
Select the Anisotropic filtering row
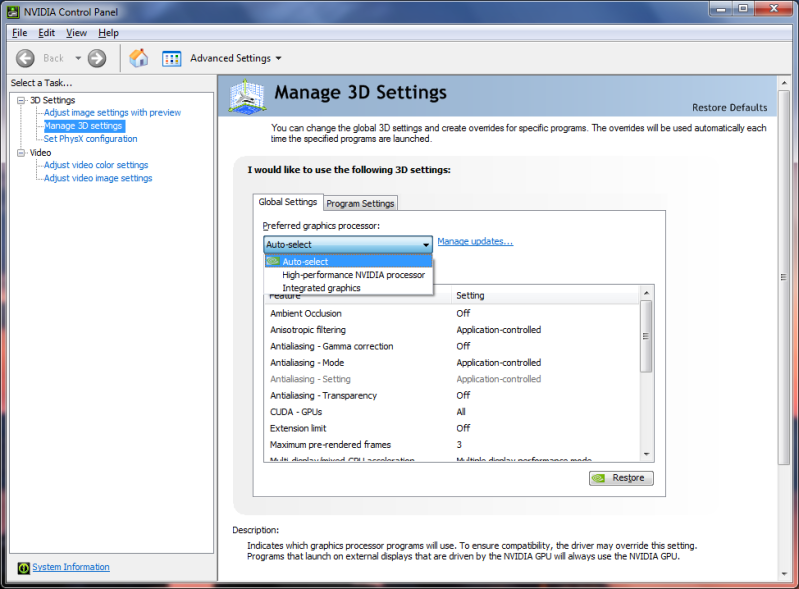[x=451, y=330]
